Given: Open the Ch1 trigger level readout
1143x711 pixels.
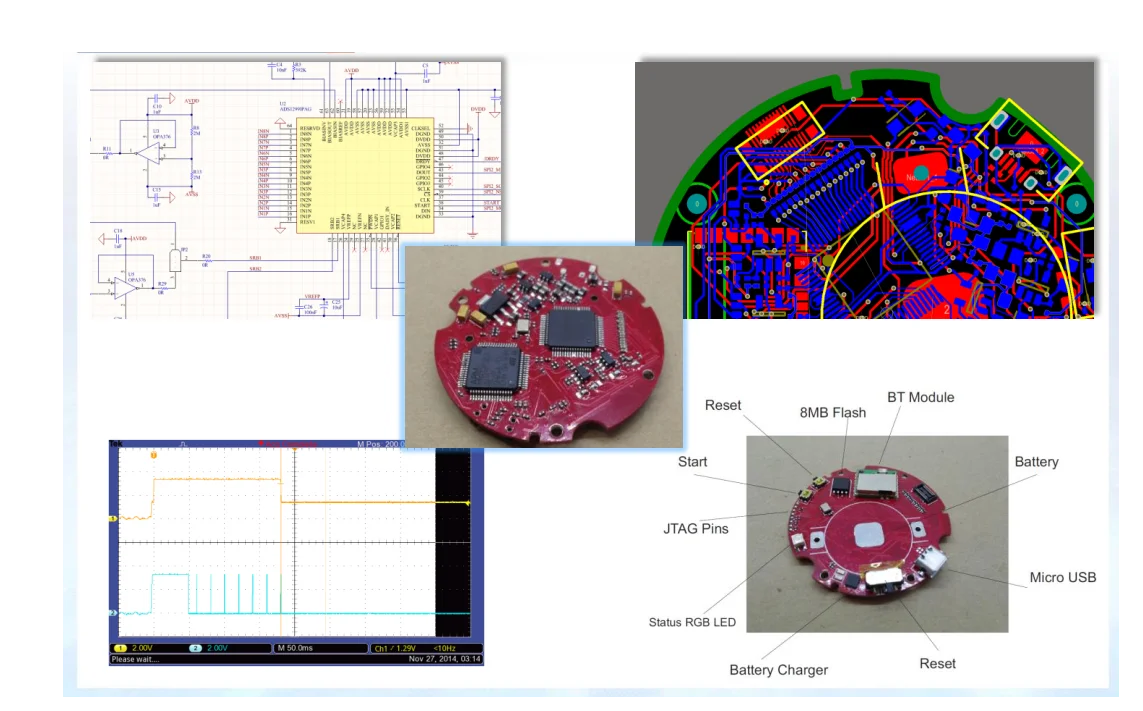Looking at the screenshot, I should (397, 647).
